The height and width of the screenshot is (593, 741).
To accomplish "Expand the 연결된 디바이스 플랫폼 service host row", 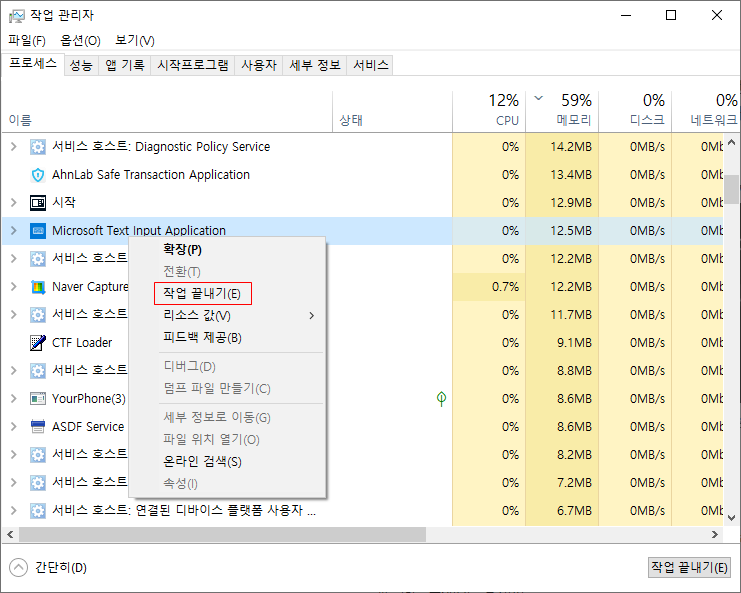I will [14, 511].
